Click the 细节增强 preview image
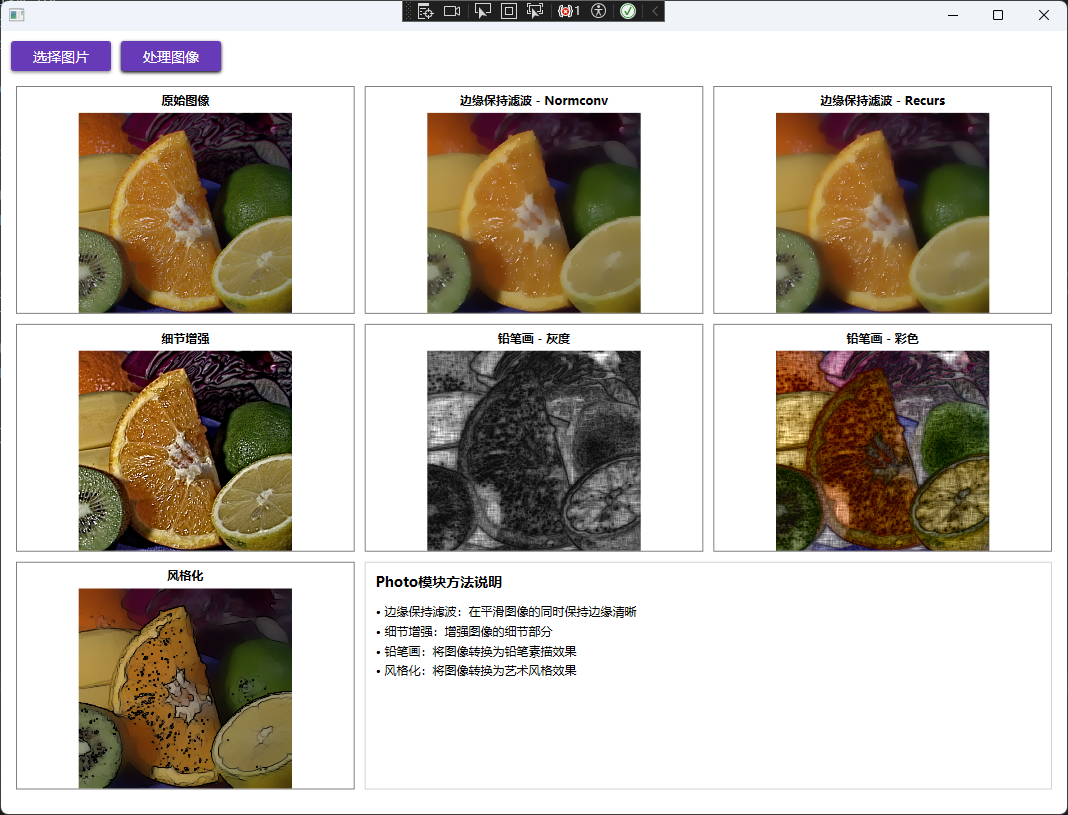1068x815 pixels. pyautogui.click(x=184, y=450)
